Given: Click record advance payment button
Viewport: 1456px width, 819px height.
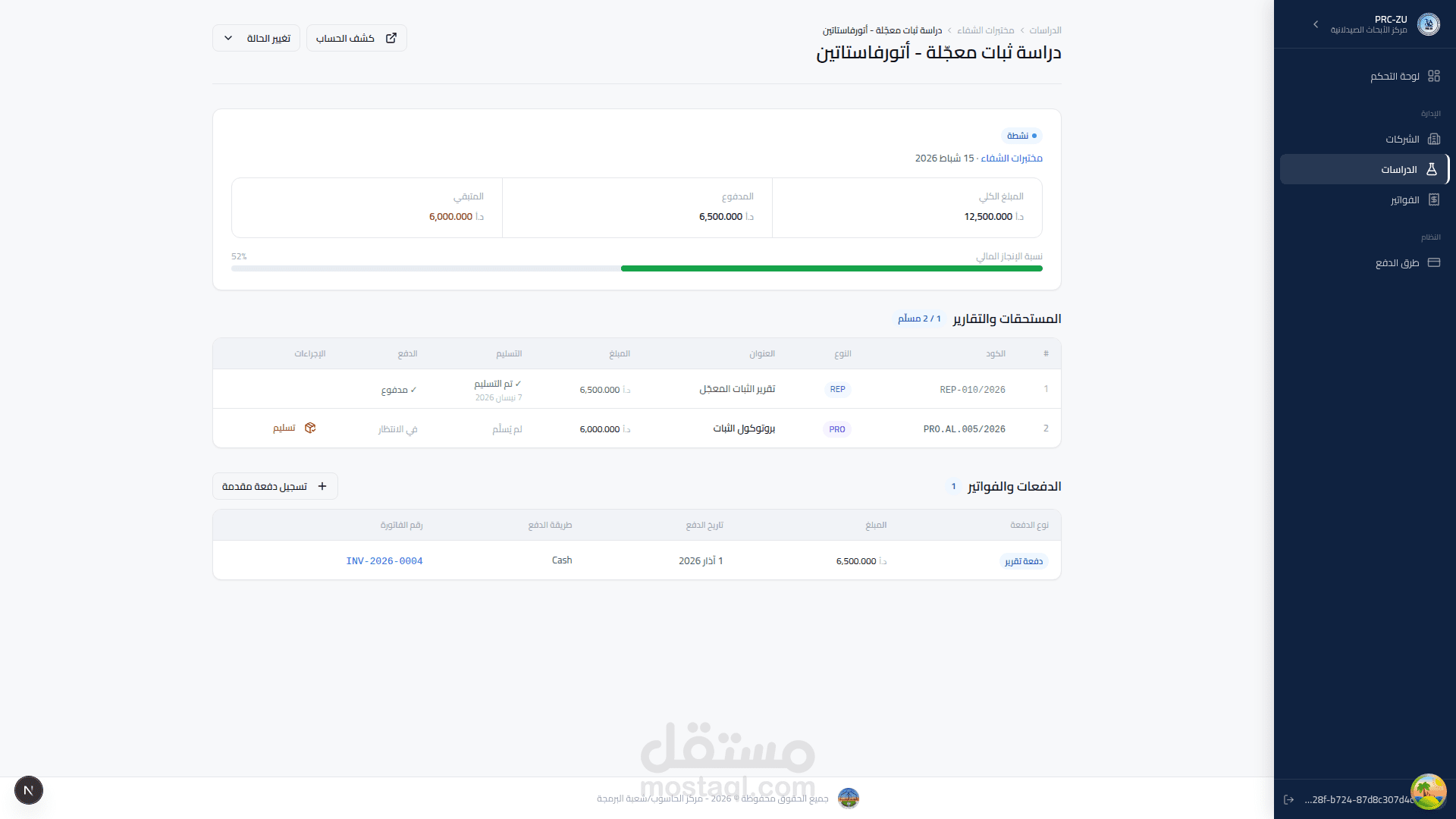Looking at the screenshot, I should coord(275,486).
